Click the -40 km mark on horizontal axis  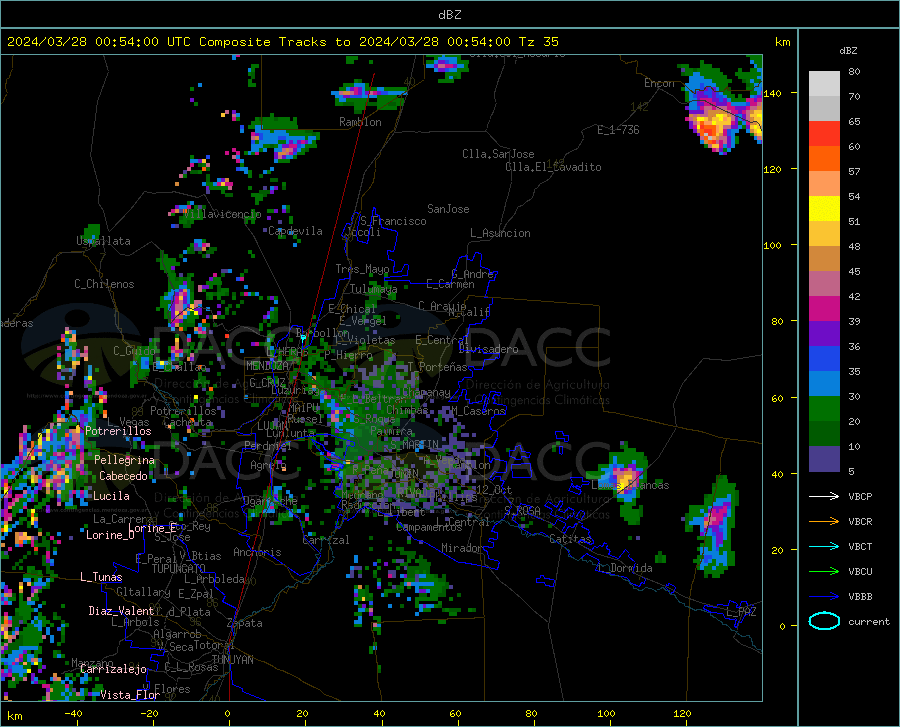tap(73, 714)
